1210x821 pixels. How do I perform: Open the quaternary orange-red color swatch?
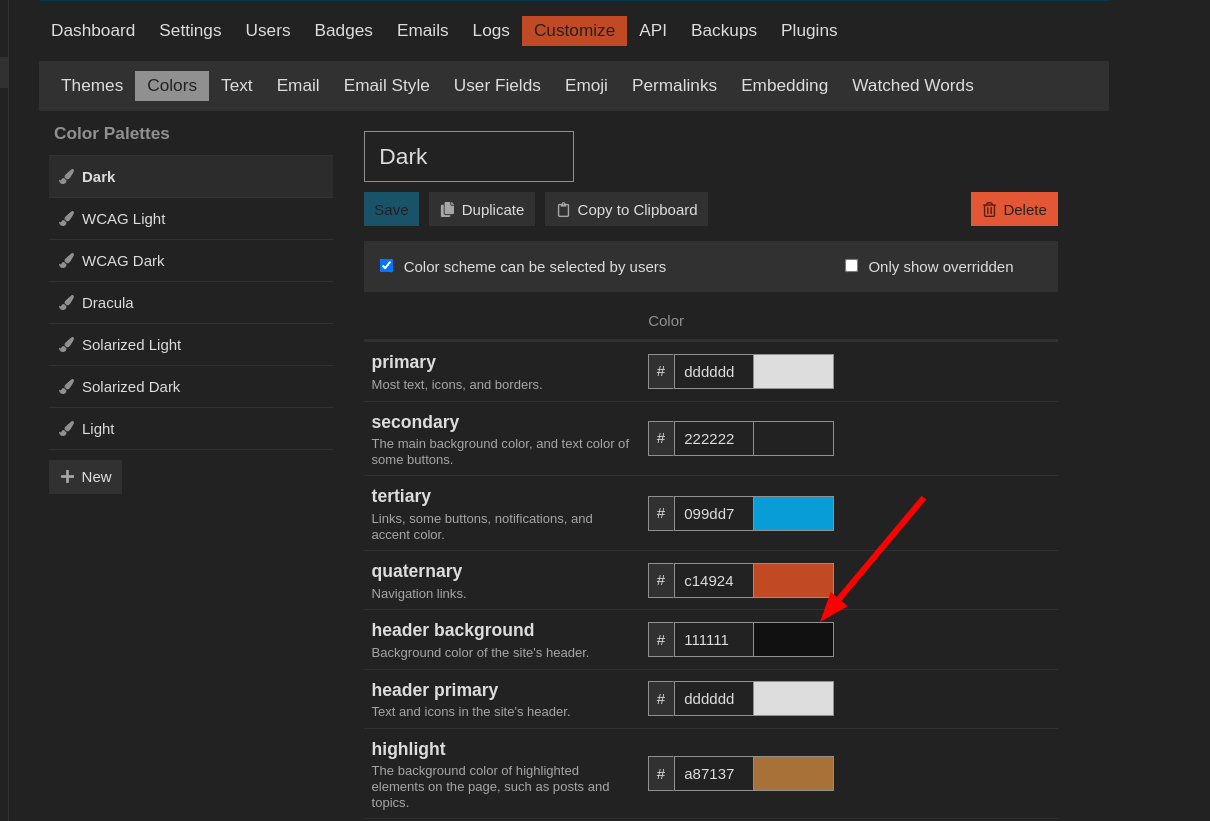[x=793, y=580]
